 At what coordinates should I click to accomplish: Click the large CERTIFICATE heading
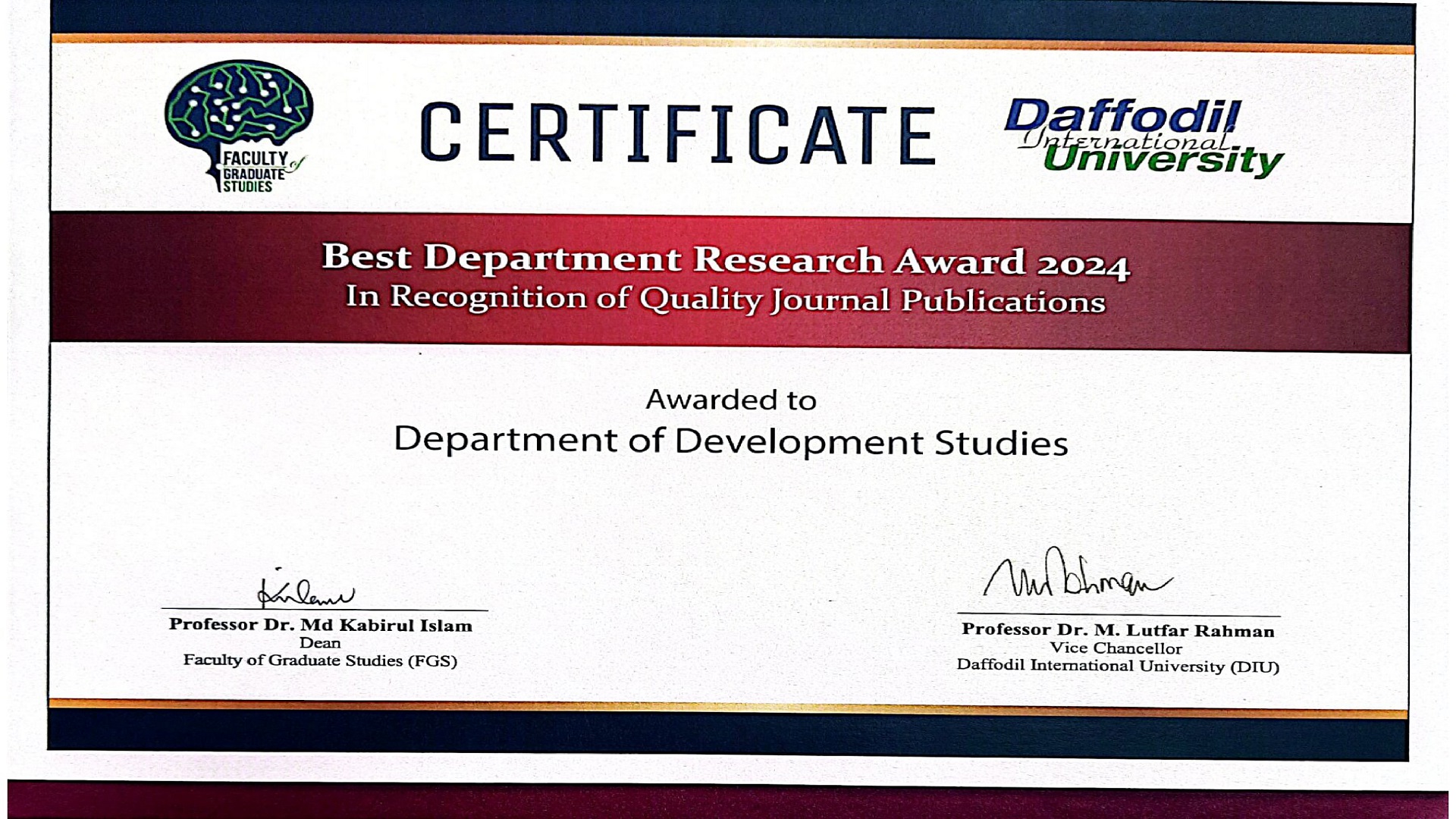click(678, 134)
